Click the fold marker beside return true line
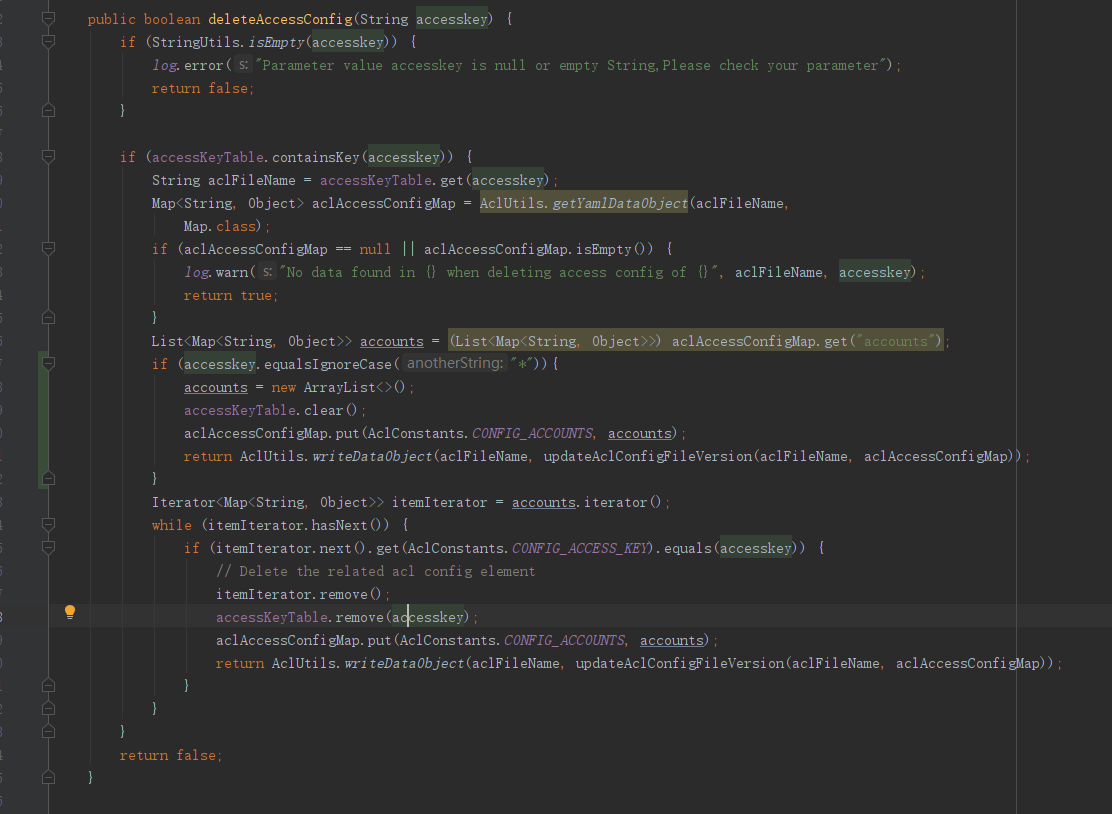Screen dimensions: 1112x814 click(47, 317)
